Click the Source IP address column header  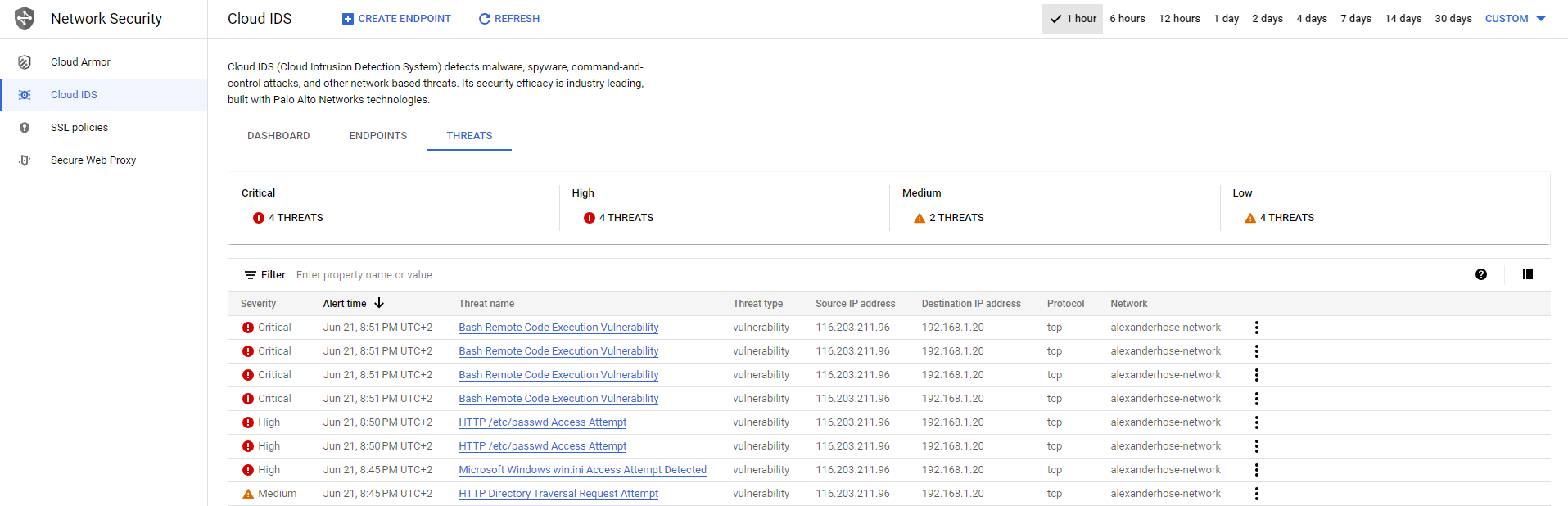tap(855, 304)
